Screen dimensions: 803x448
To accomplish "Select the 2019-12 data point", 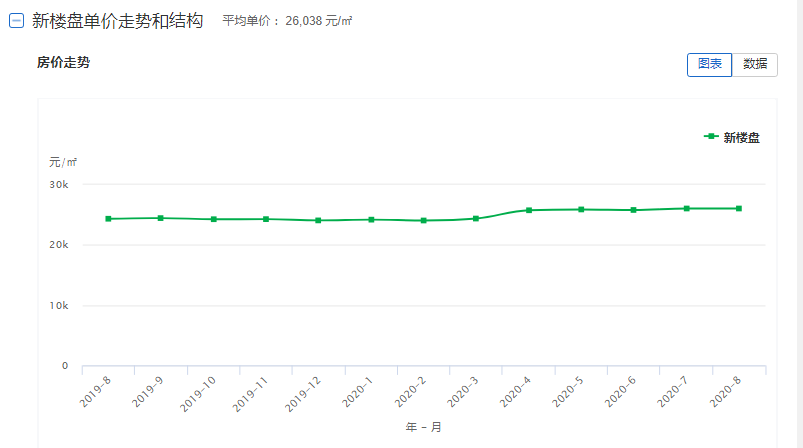I will click(319, 220).
